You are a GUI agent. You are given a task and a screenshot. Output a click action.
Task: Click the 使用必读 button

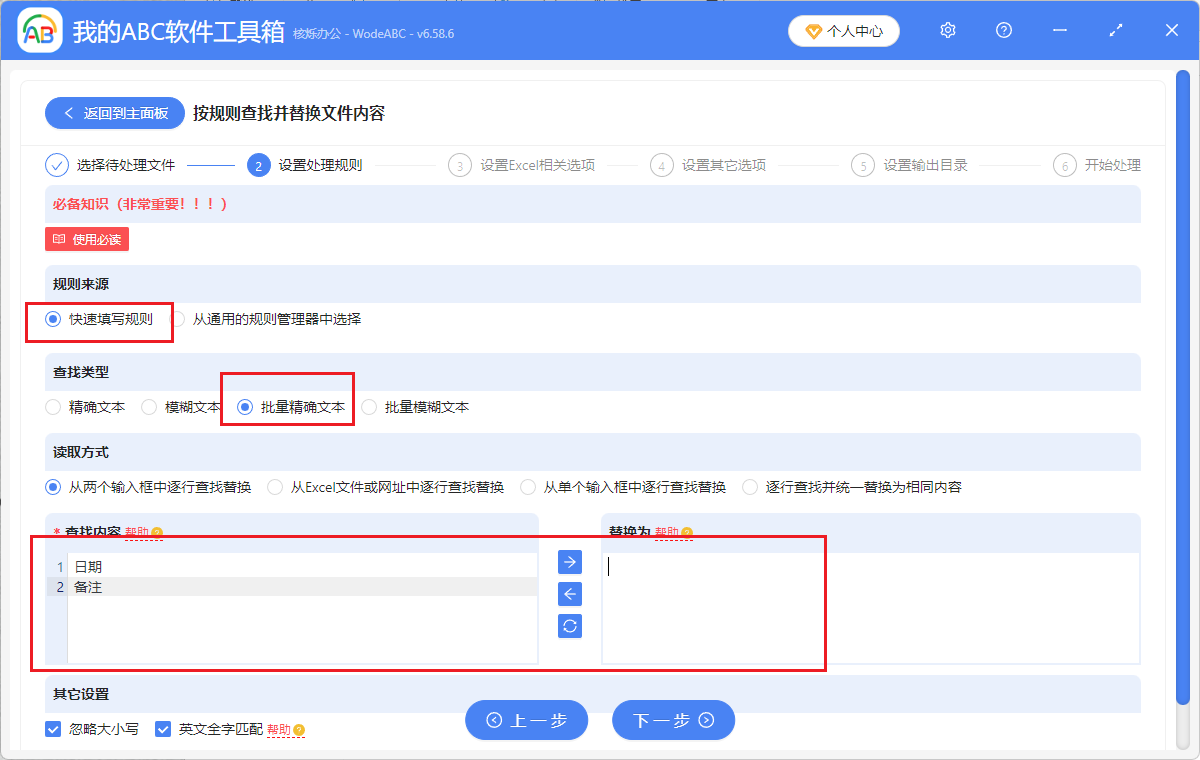(86, 238)
